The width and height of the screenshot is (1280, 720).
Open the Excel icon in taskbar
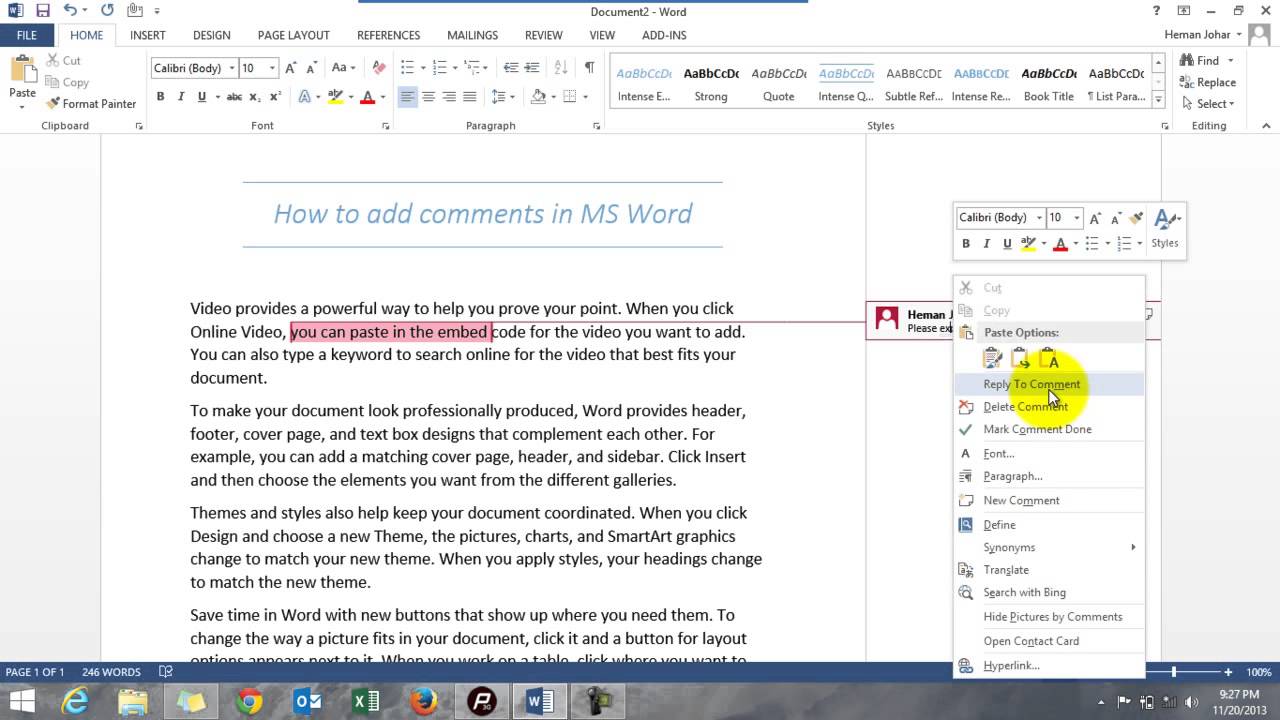pos(365,701)
